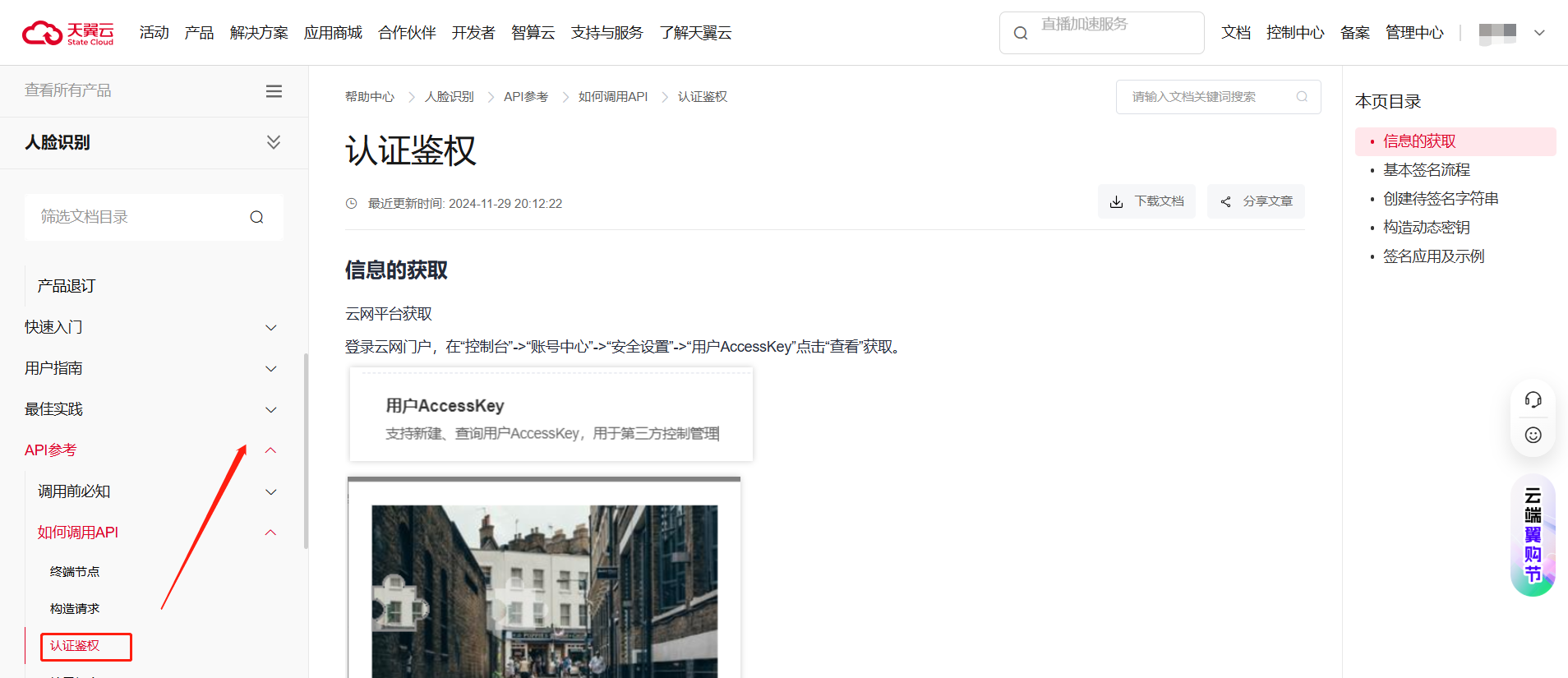Expand the 人脸识别 product selector chevron

pyautogui.click(x=274, y=142)
